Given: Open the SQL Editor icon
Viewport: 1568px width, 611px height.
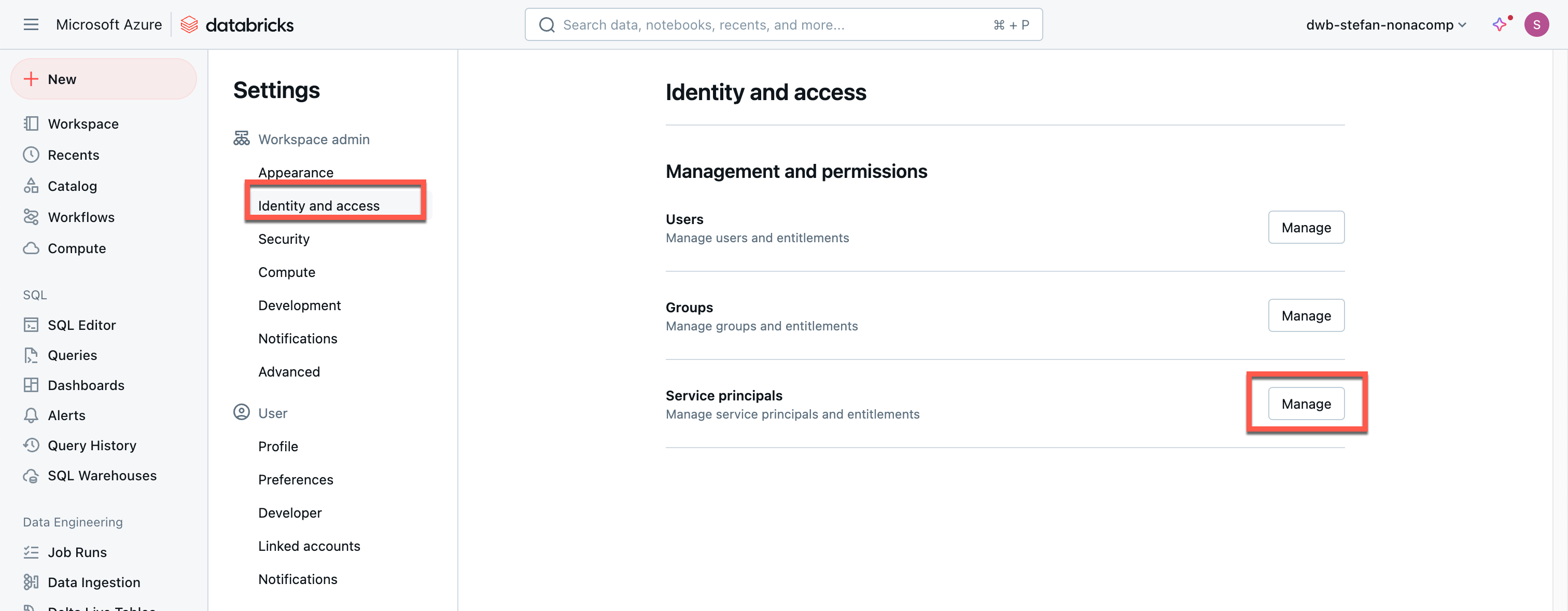Looking at the screenshot, I should pyautogui.click(x=31, y=325).
